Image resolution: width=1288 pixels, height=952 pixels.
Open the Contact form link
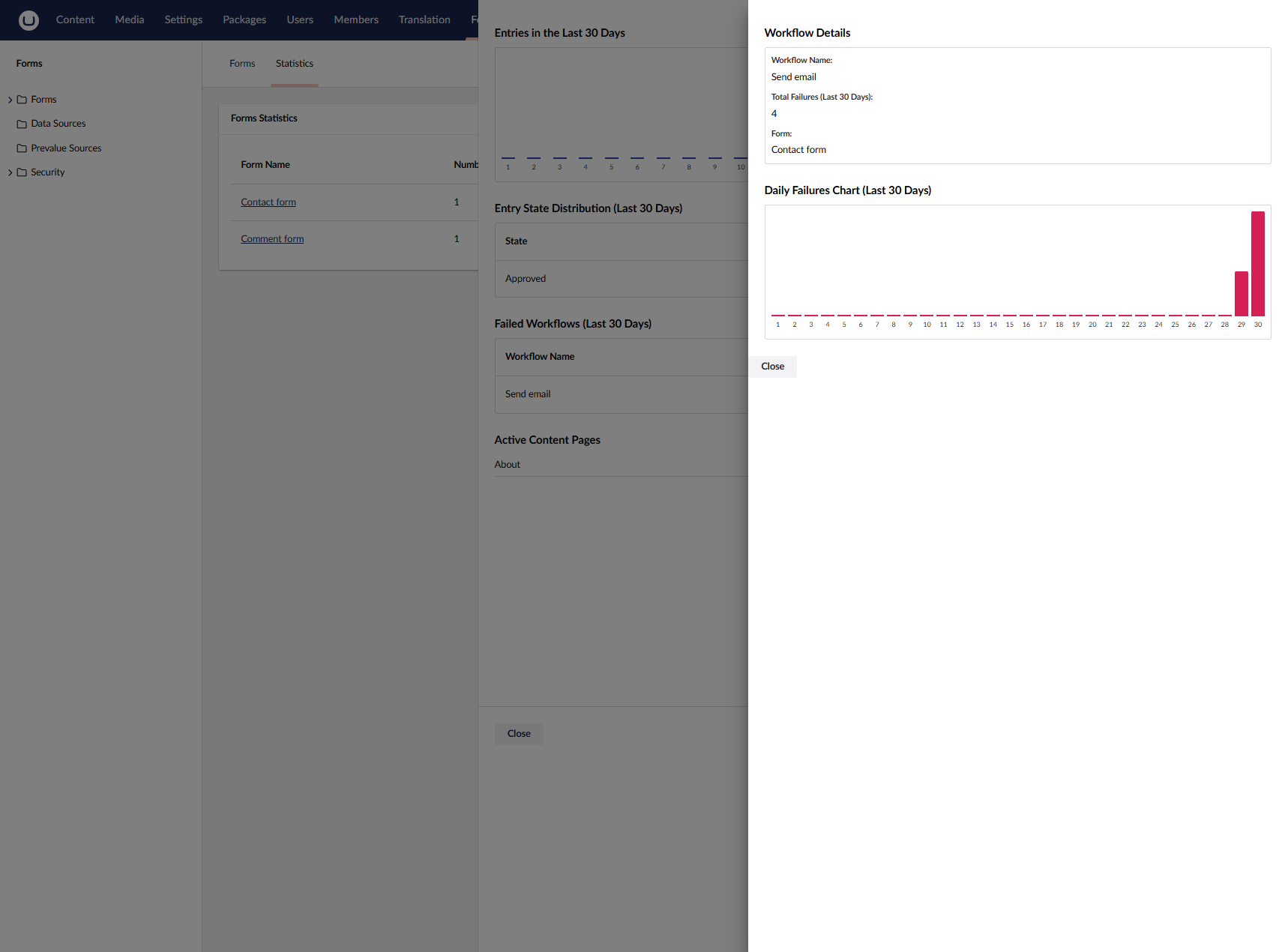point(268,202)
